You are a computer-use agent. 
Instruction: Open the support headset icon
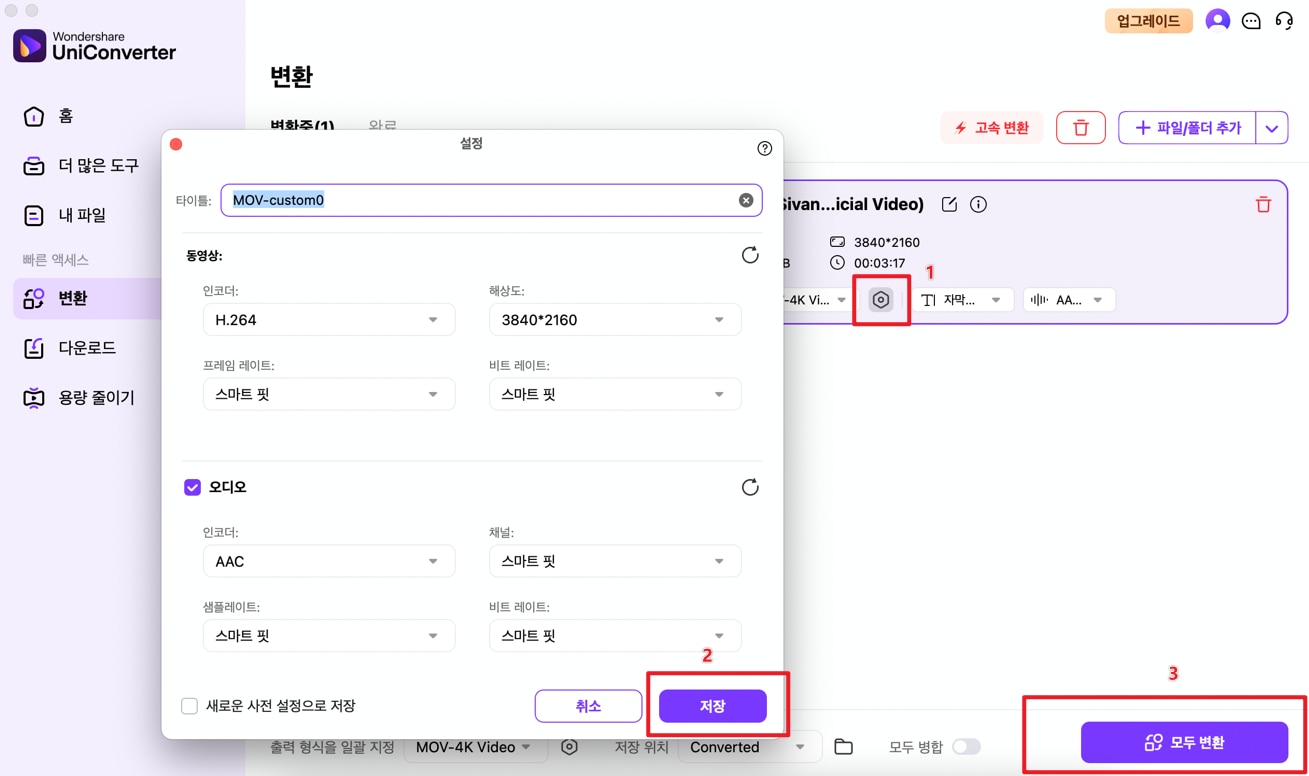(x=1284, y=21)
